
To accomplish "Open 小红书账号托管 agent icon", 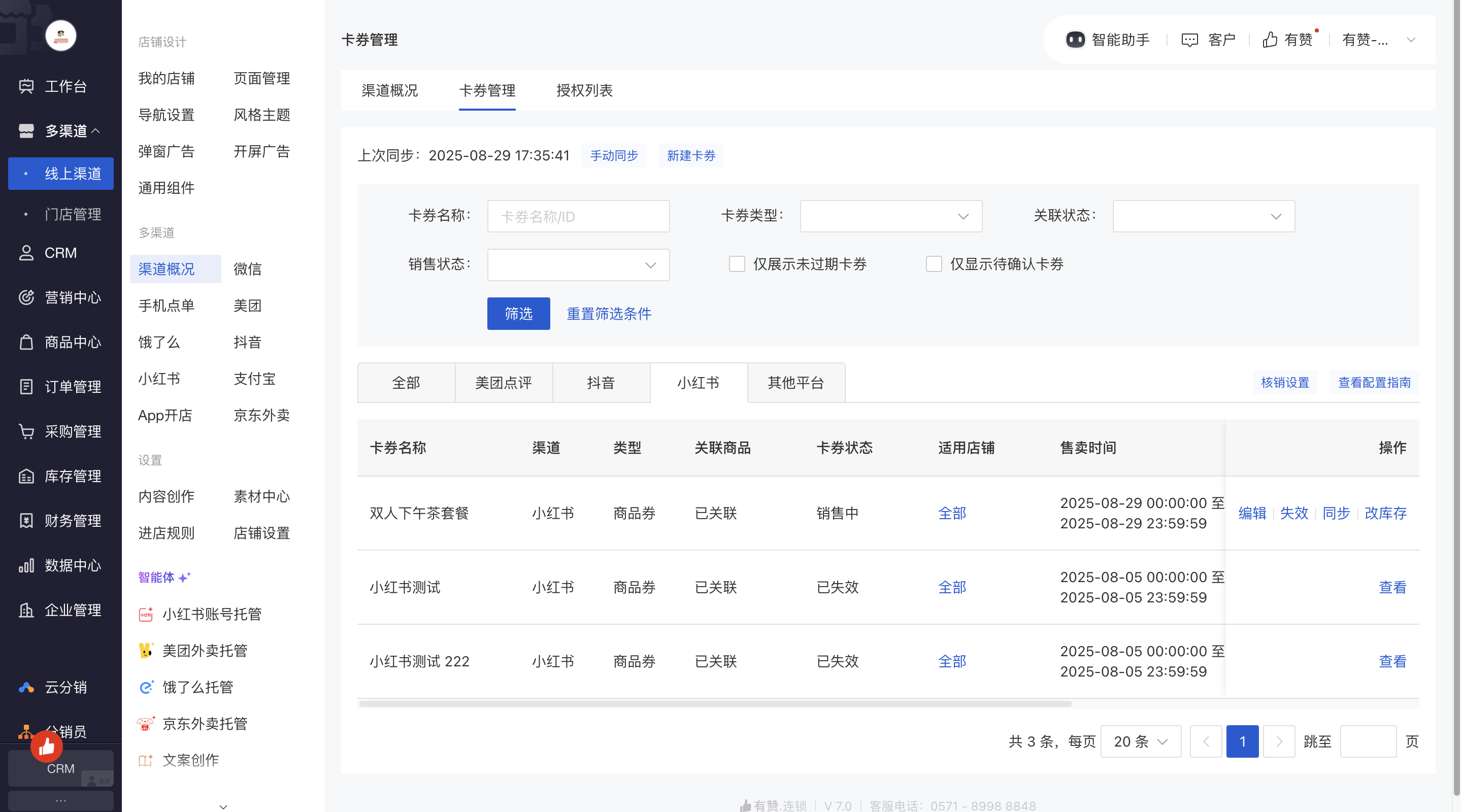I will (146, 614).
